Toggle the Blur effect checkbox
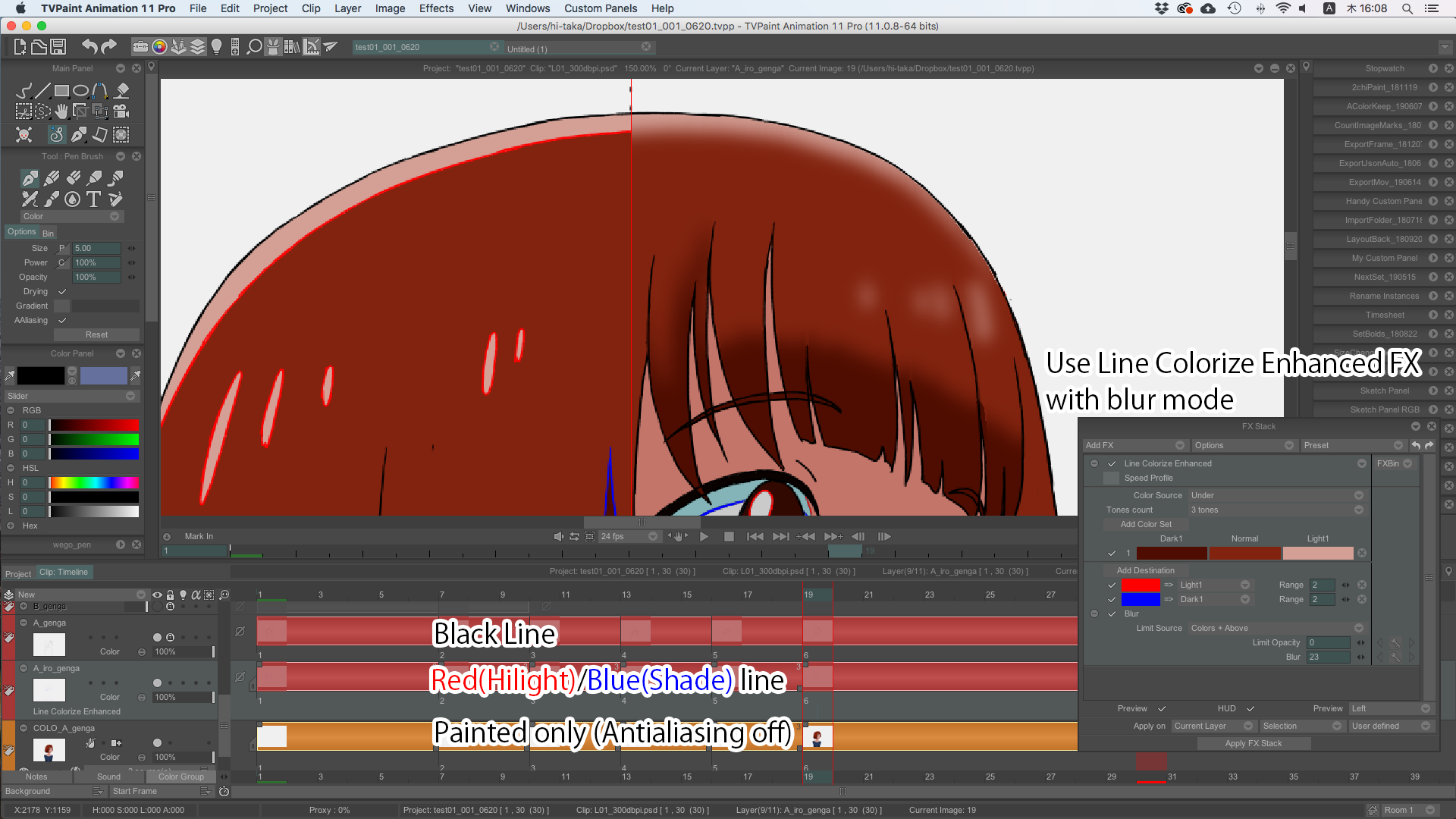This screenshot has height=819, width=1456. (x=1112, y=613)
